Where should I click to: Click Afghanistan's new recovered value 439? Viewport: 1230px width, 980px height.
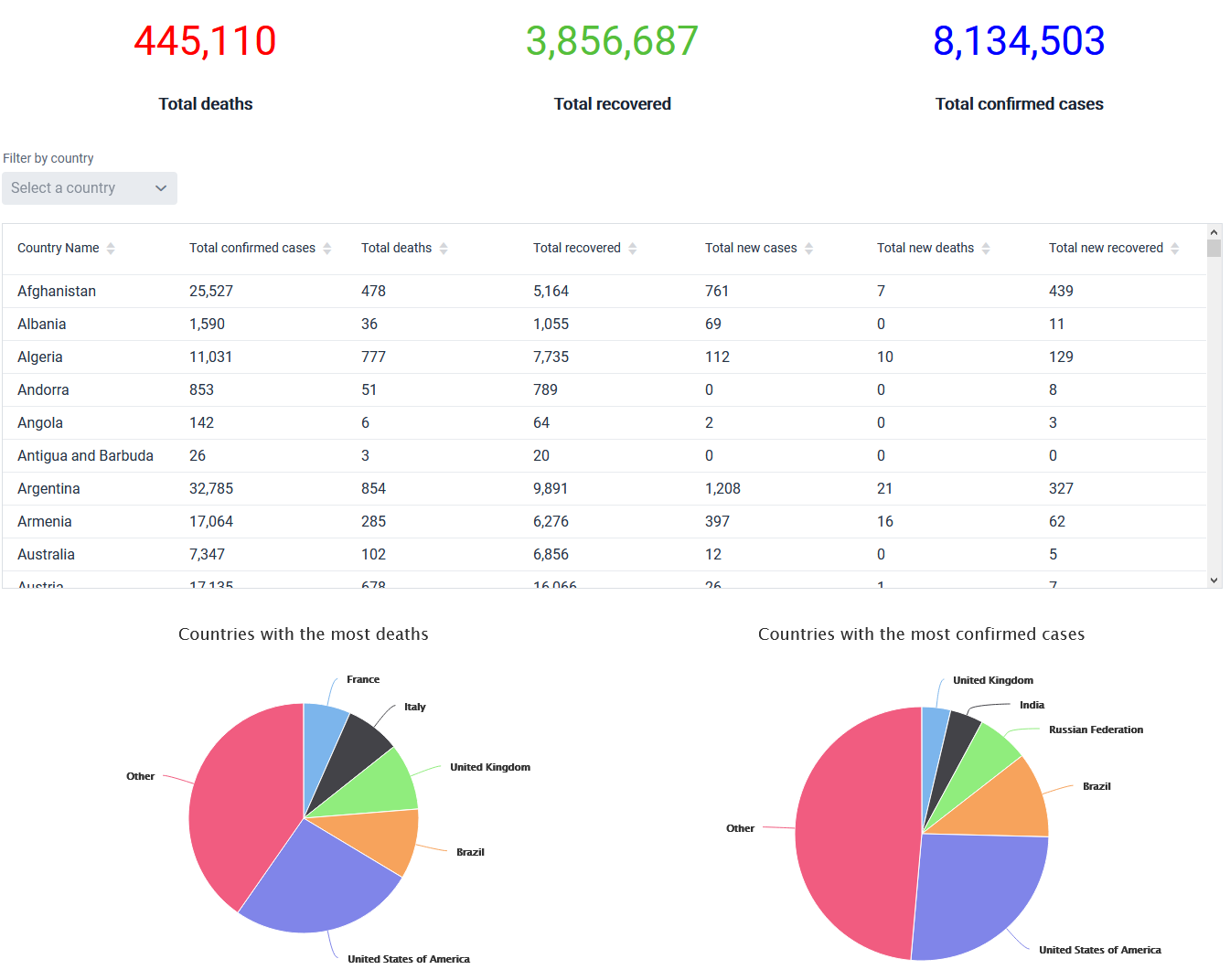coord(1061,291)
